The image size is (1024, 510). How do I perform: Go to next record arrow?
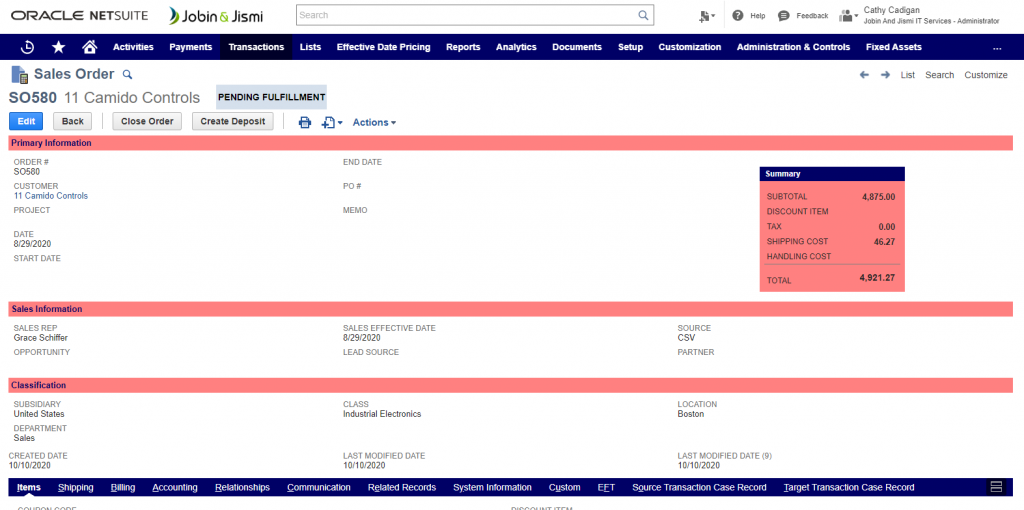(x=886, y=75)
